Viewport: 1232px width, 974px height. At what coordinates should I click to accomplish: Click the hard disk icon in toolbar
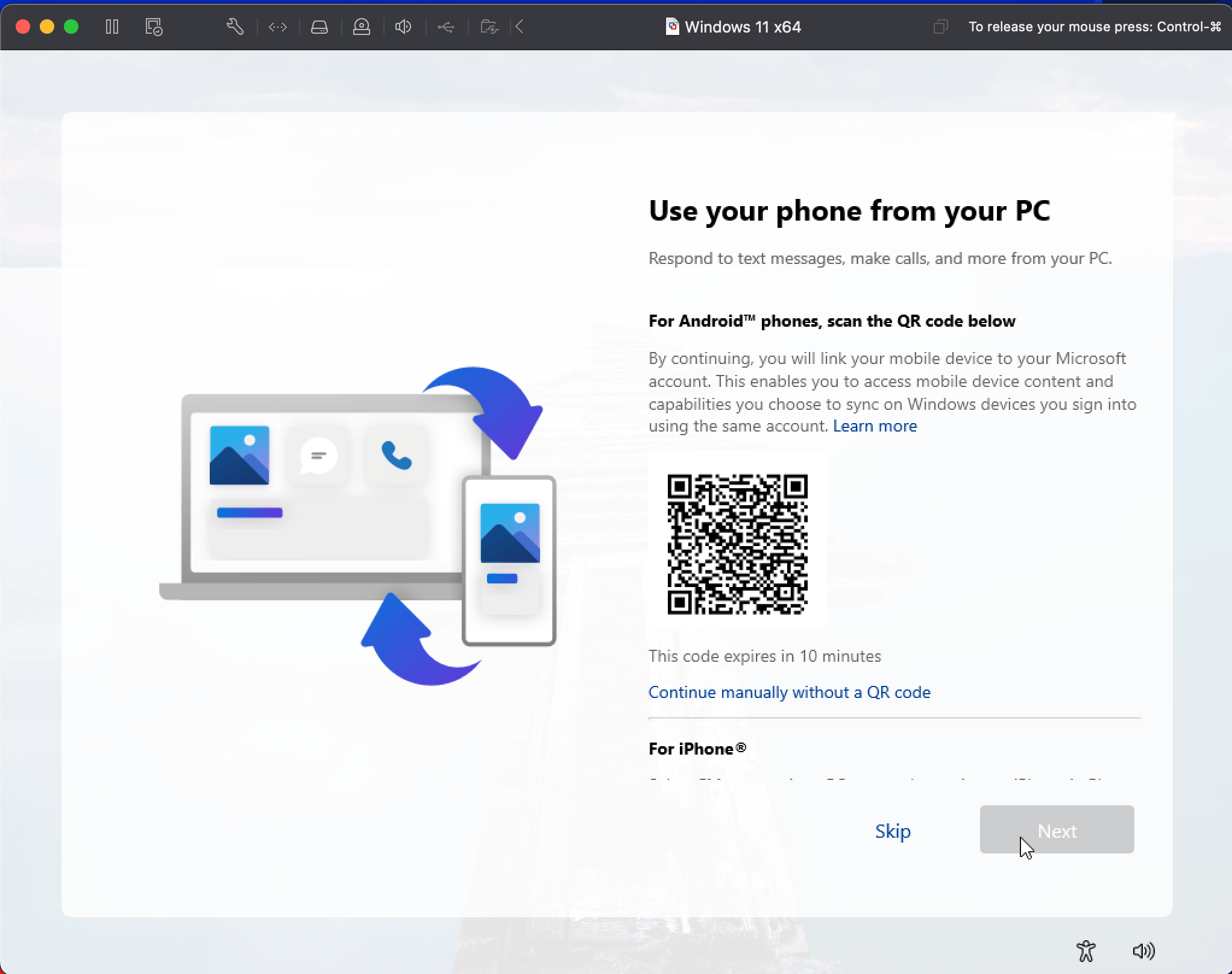tap(319, 27)
